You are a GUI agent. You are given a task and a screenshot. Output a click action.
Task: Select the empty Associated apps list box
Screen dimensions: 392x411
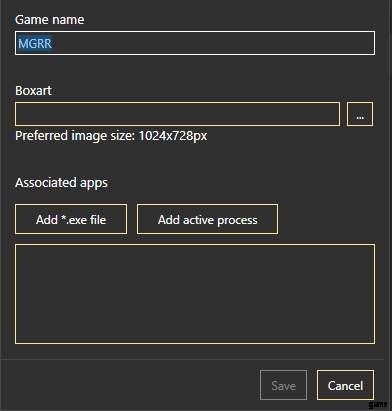pos(195,294)
